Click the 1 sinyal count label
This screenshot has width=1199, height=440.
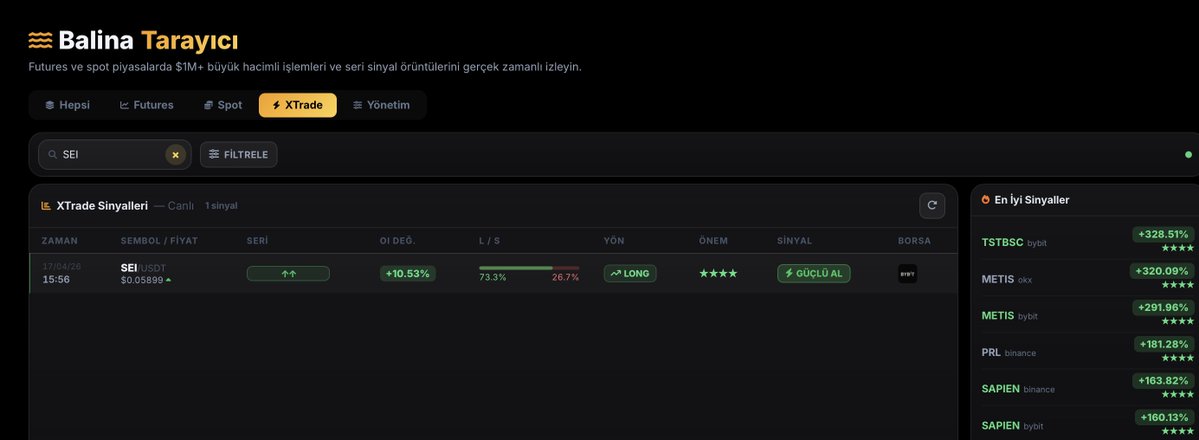(x=221, y=206)
